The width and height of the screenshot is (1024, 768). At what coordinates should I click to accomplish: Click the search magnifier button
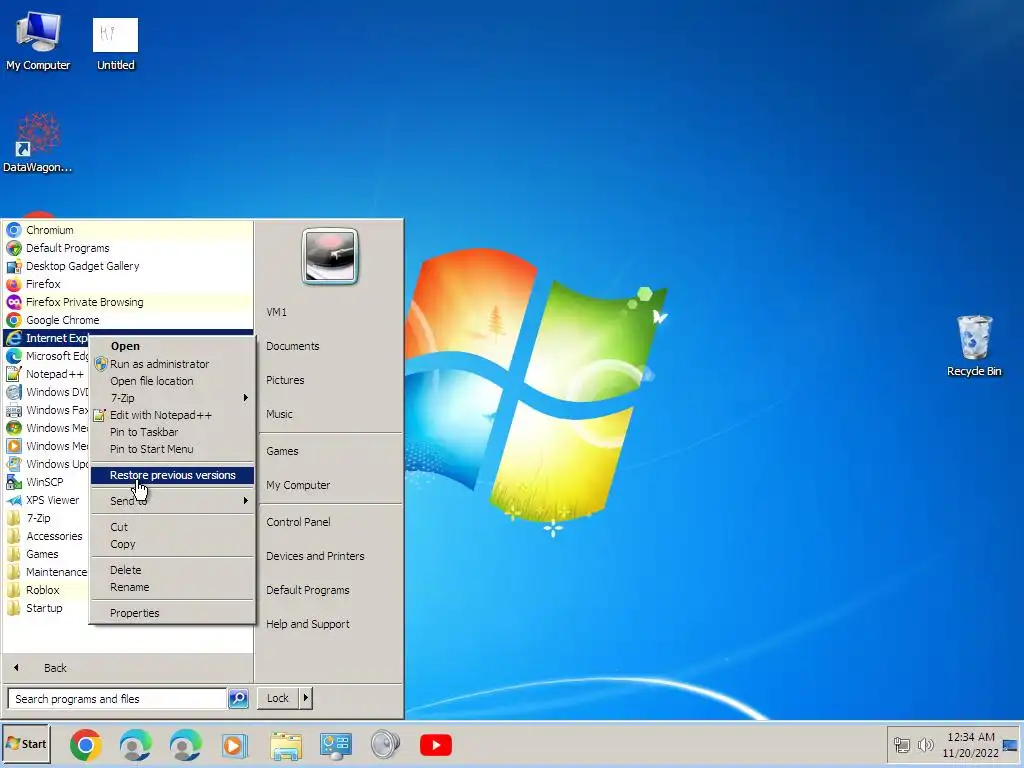click(238, 699)
